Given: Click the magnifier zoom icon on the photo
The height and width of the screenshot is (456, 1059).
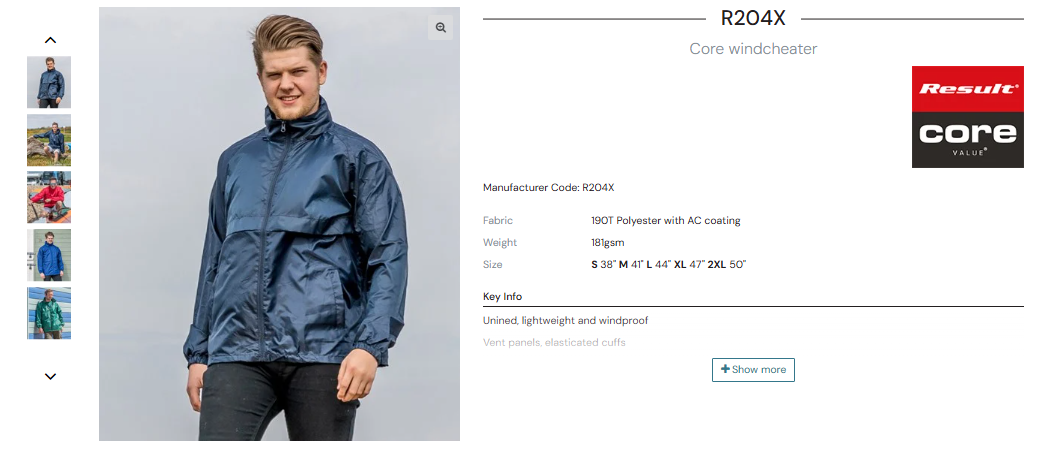Looking at the screenshot, I should pyautogui.click(x=440, y=28).
